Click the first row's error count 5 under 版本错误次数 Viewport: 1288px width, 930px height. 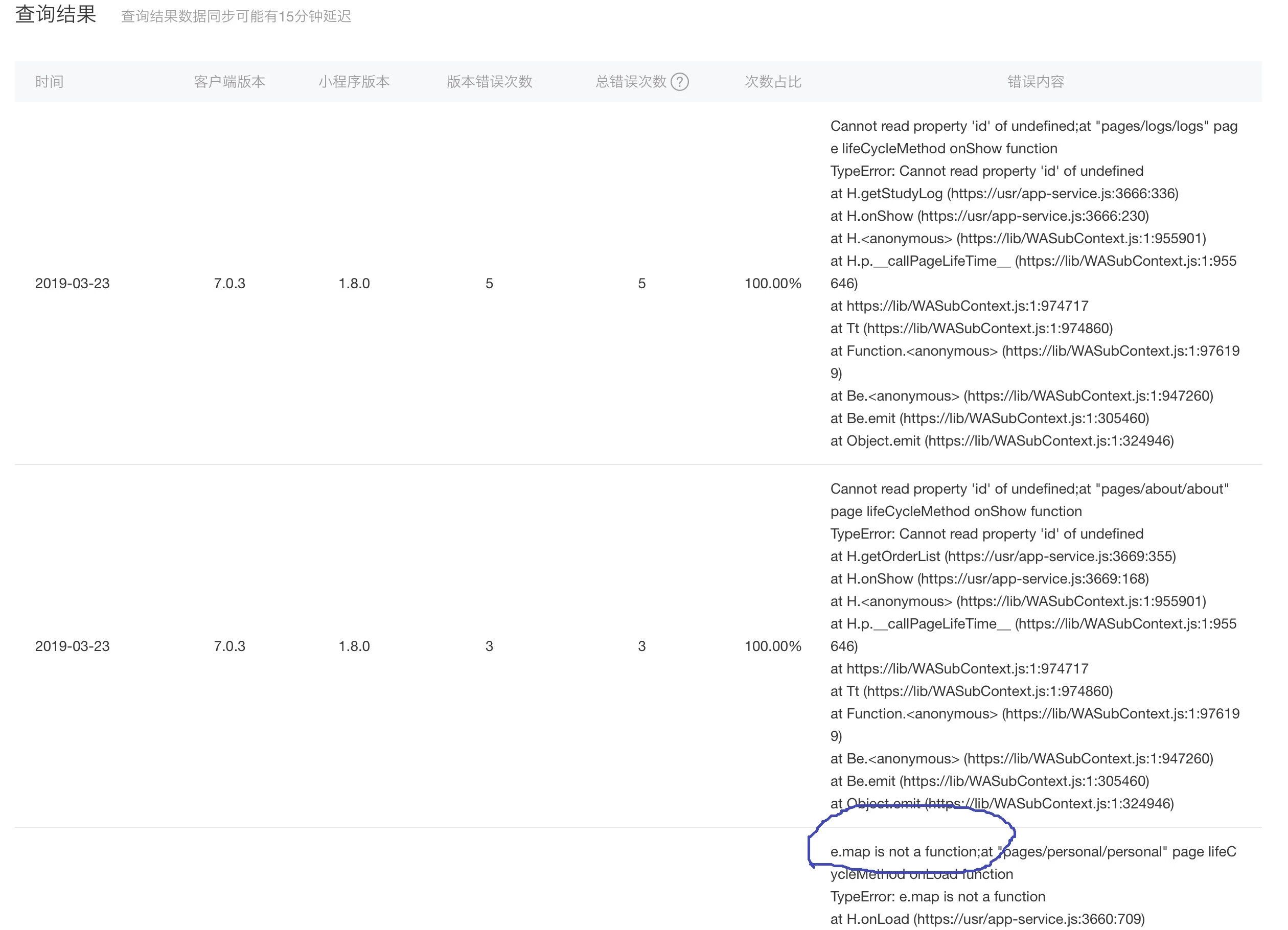coord(489,283)
